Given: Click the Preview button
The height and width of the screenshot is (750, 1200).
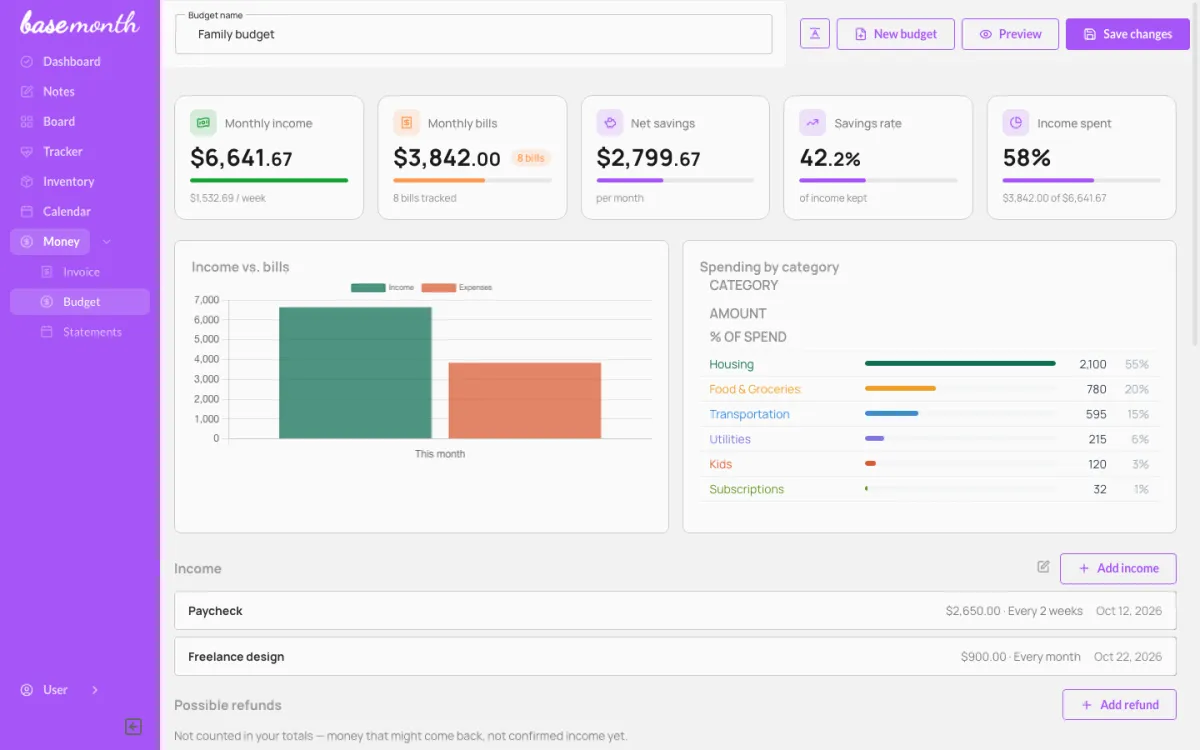Looking at the screenshot, I should click(1010, 34).
